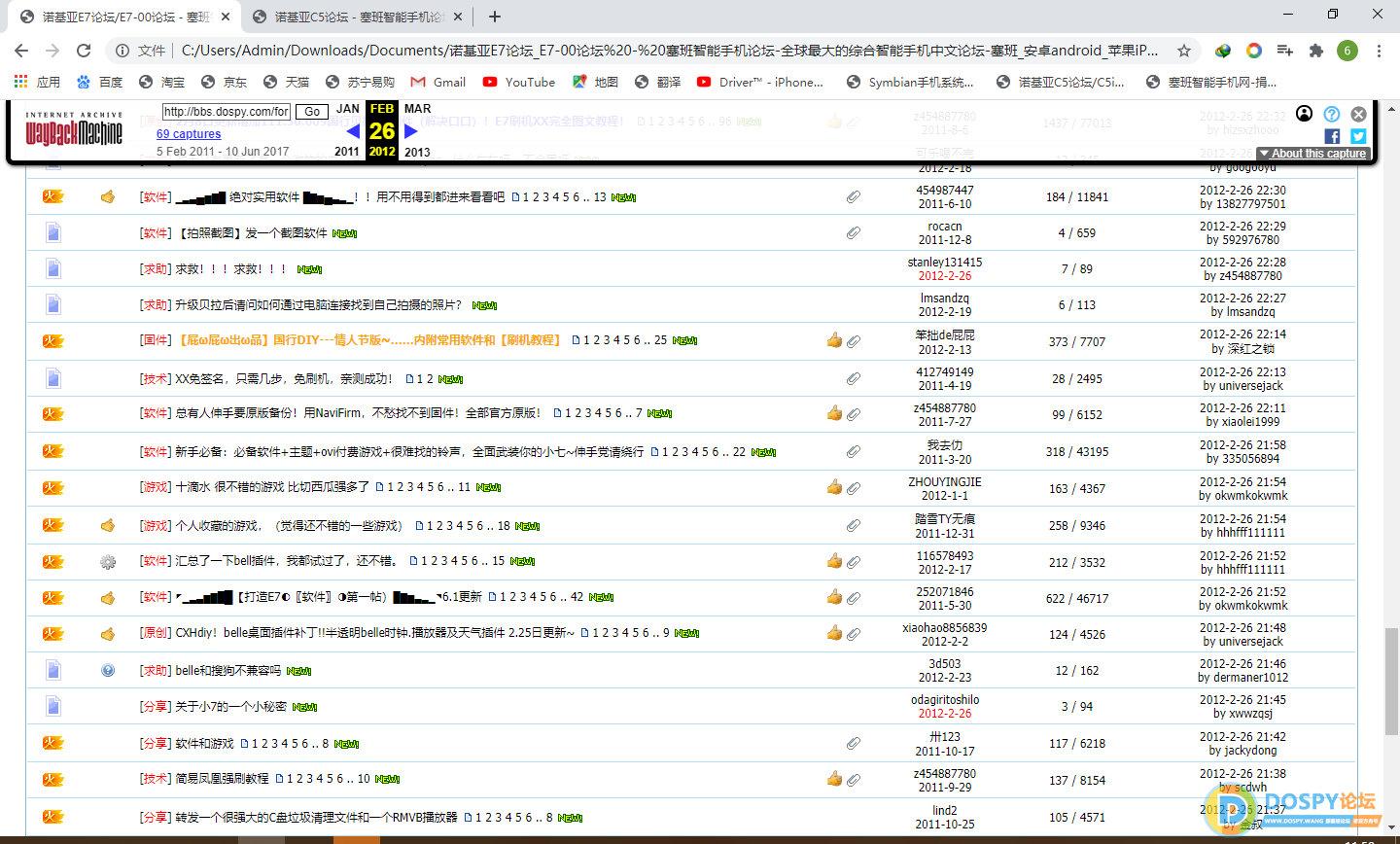Open Wayback user account icon
Image resolution: width=1400 pixels, height=844 pixels.
coord(1305,114)
